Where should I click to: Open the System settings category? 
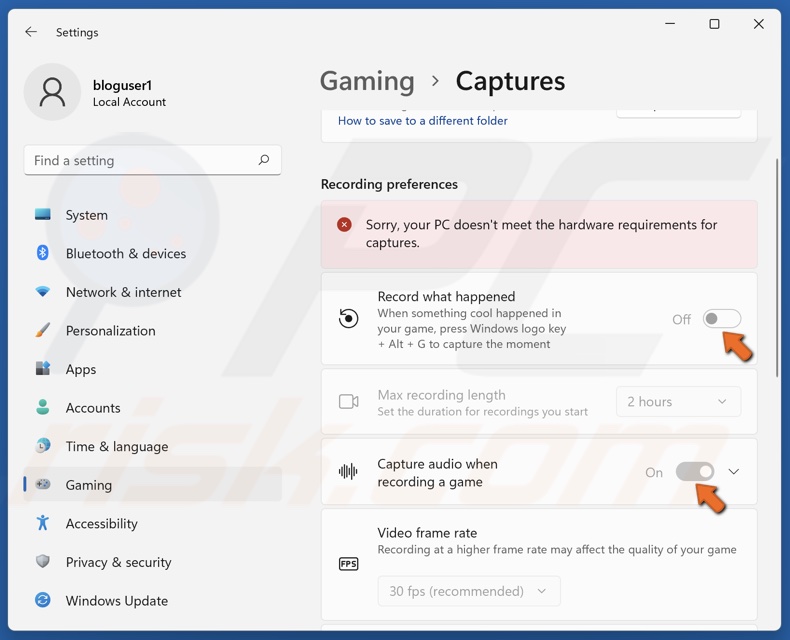pyautogui.click(x=152, y=215)
